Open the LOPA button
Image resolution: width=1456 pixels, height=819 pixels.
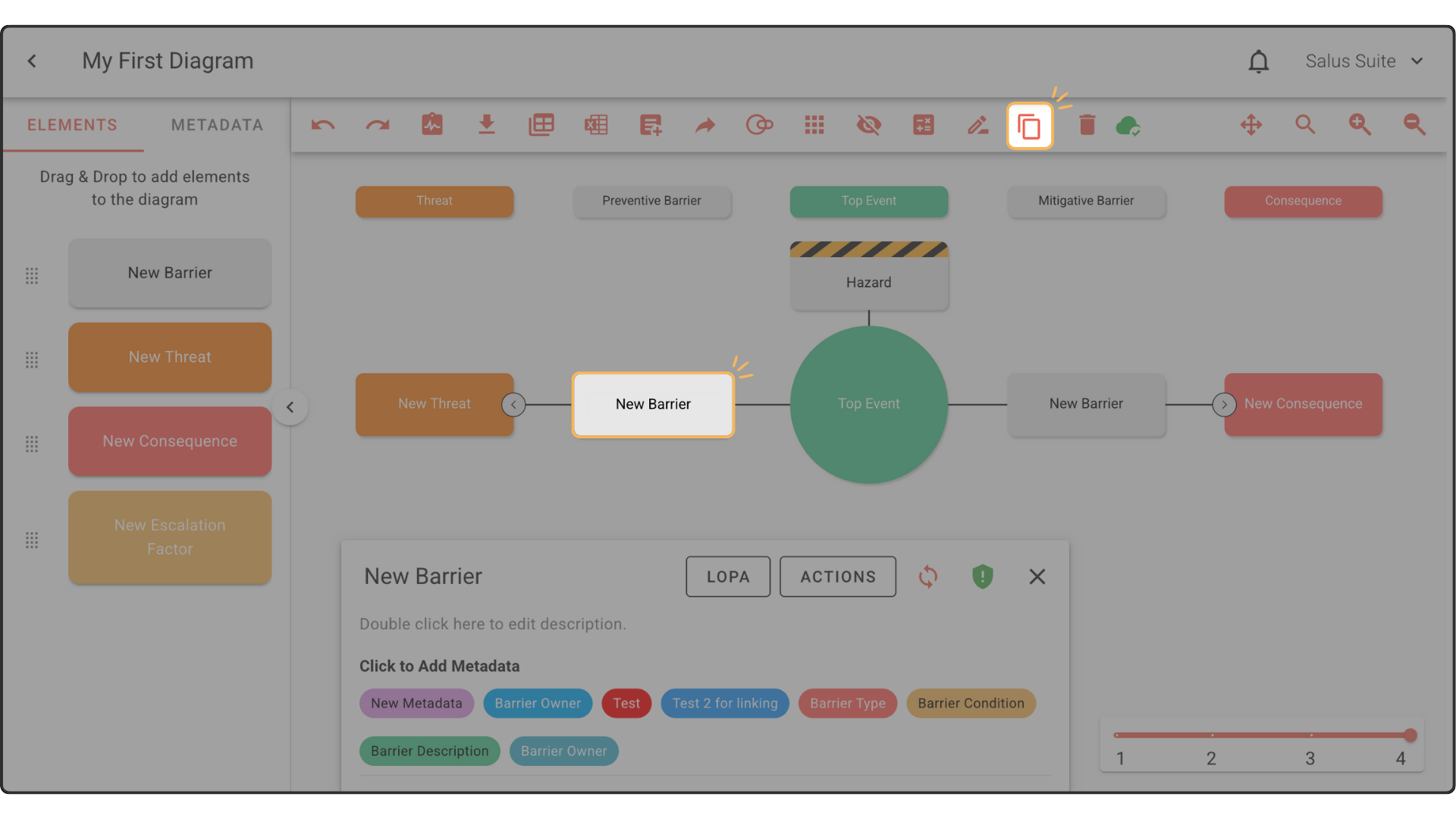(728, 577)
